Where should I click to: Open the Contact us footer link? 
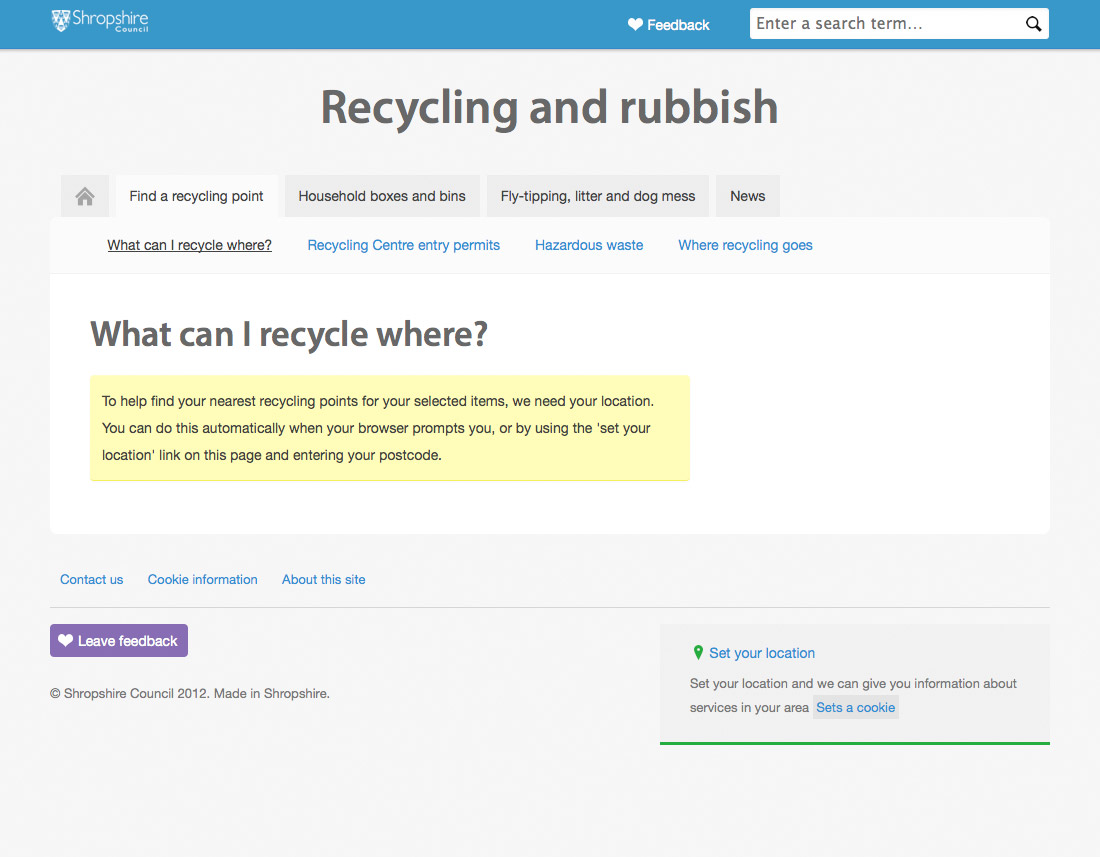(x=92, y=579)
